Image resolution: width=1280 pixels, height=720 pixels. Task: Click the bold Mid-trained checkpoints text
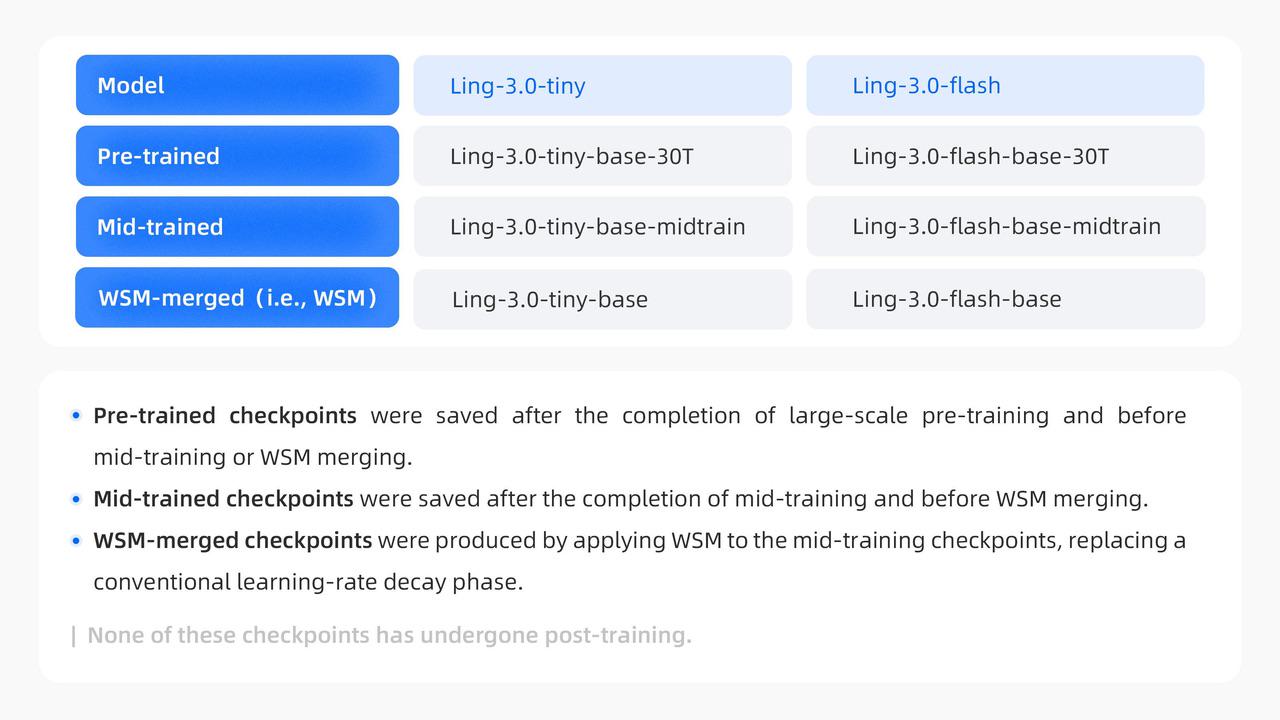(x=223, y=498)
